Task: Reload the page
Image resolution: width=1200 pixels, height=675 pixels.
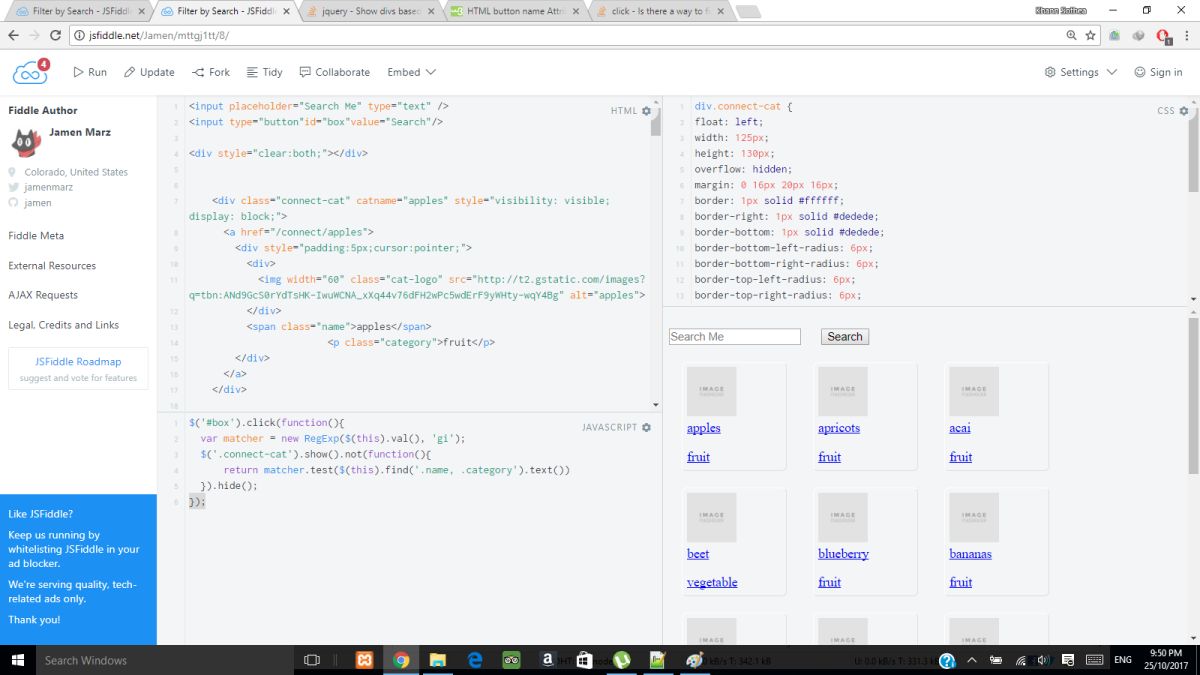Action: 58,35
